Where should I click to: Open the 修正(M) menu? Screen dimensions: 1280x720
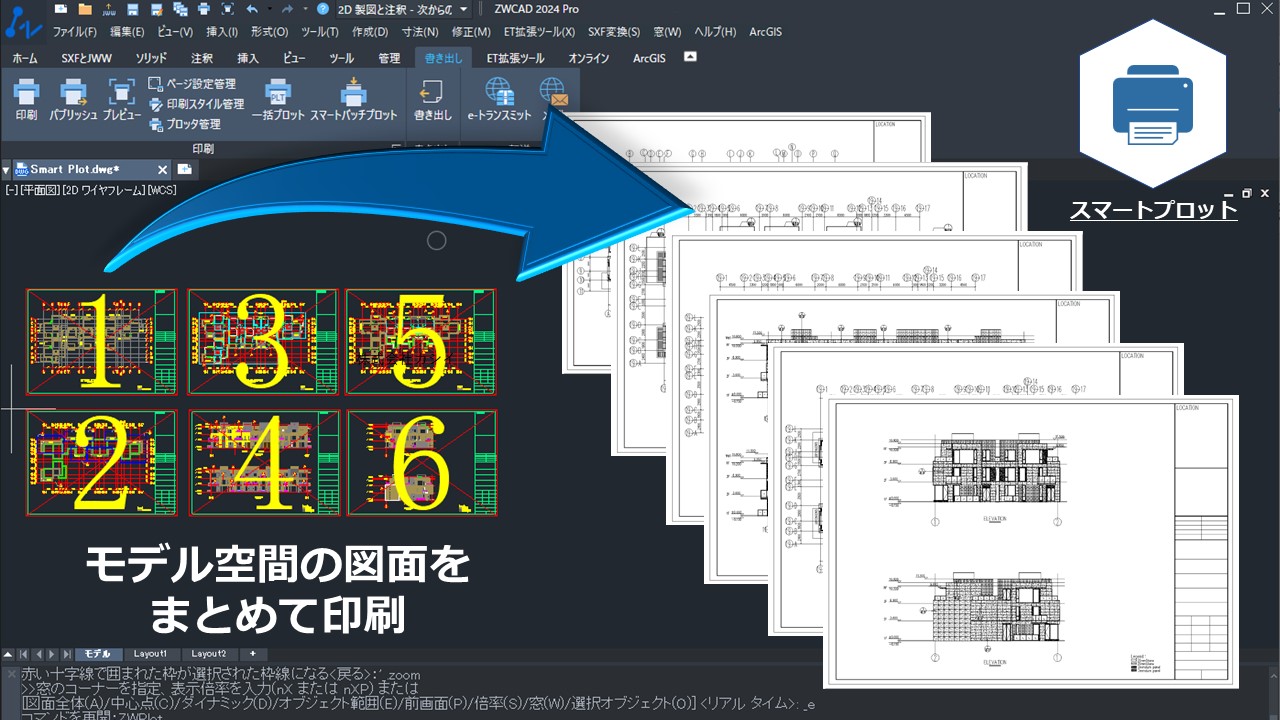[471, 32]
